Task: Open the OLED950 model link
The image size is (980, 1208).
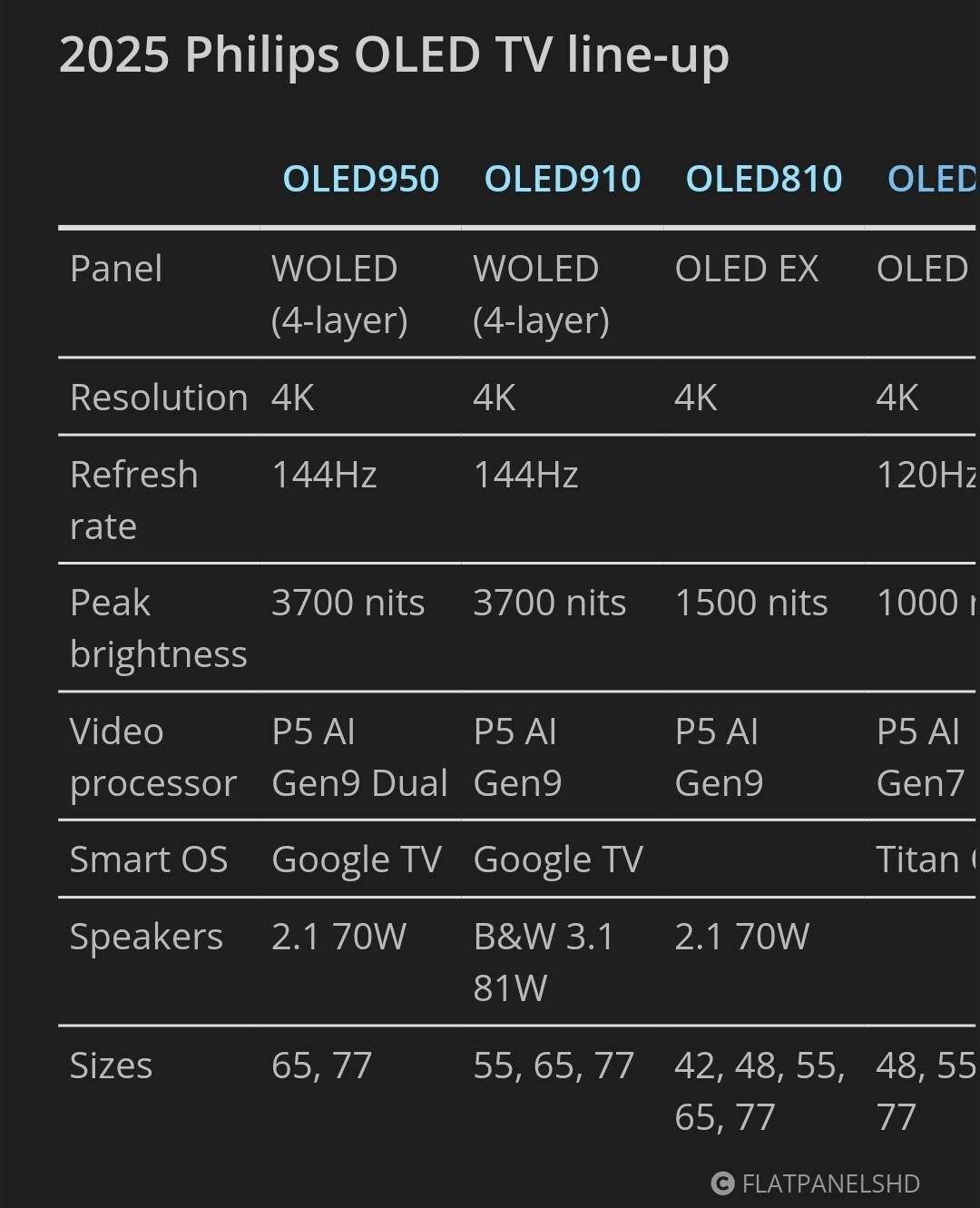Action: (360, 179)
